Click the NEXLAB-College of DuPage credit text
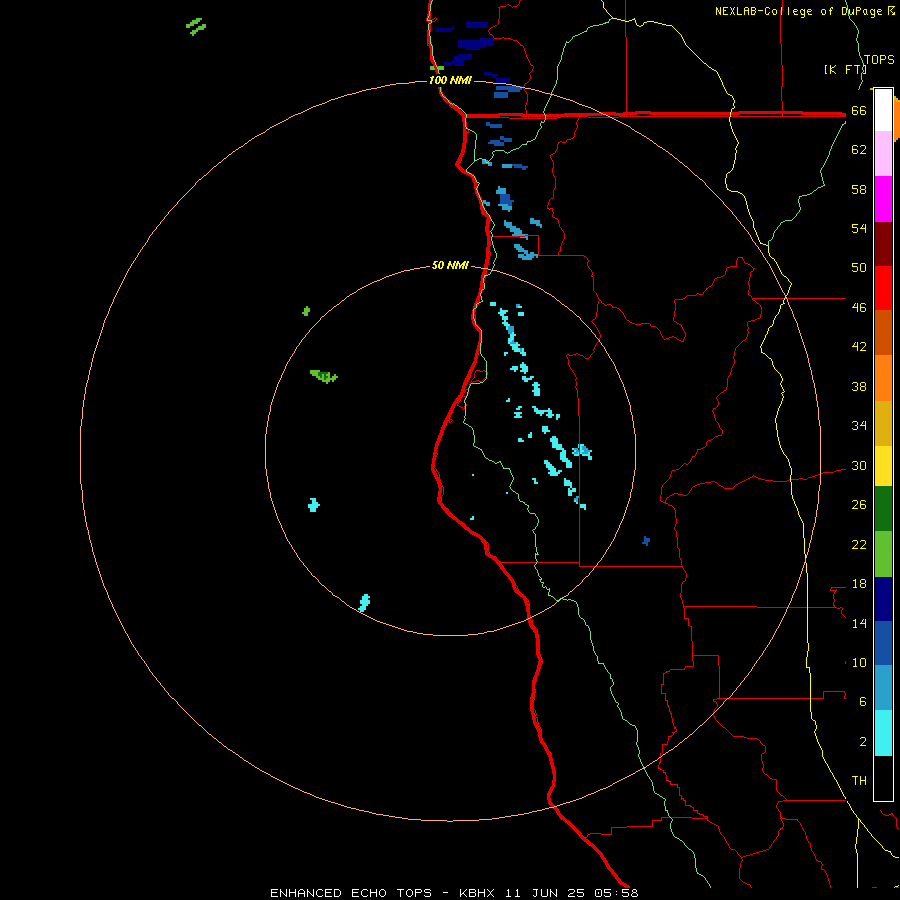The image size is (900, 900). coord(805,11)
